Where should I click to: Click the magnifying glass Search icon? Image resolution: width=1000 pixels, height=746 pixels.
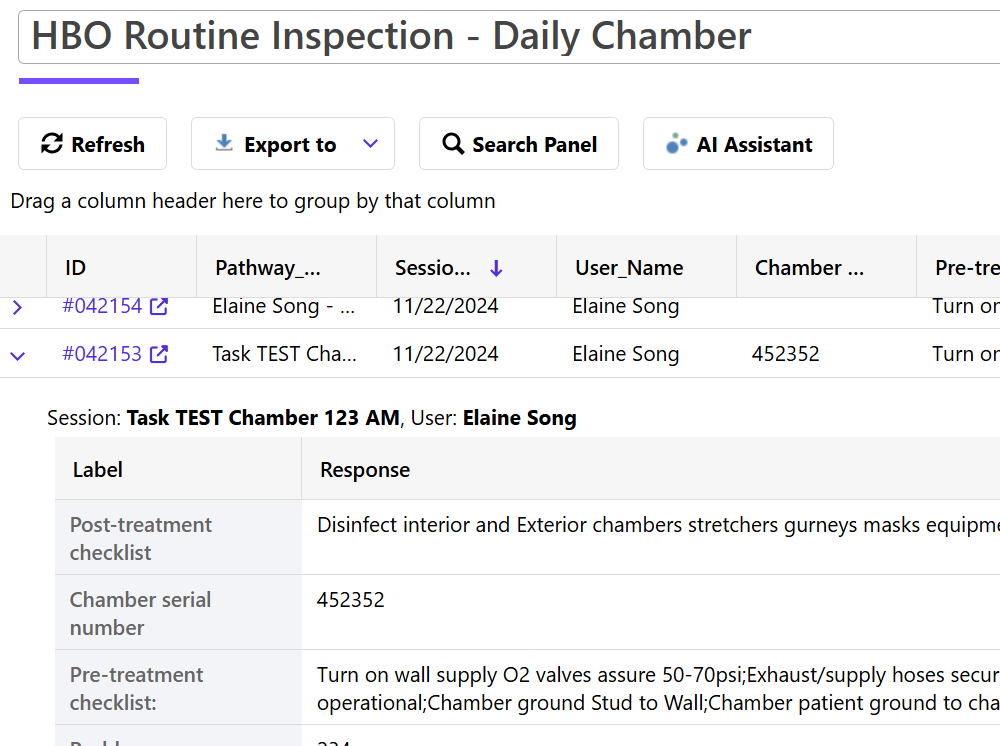(453, 143)
